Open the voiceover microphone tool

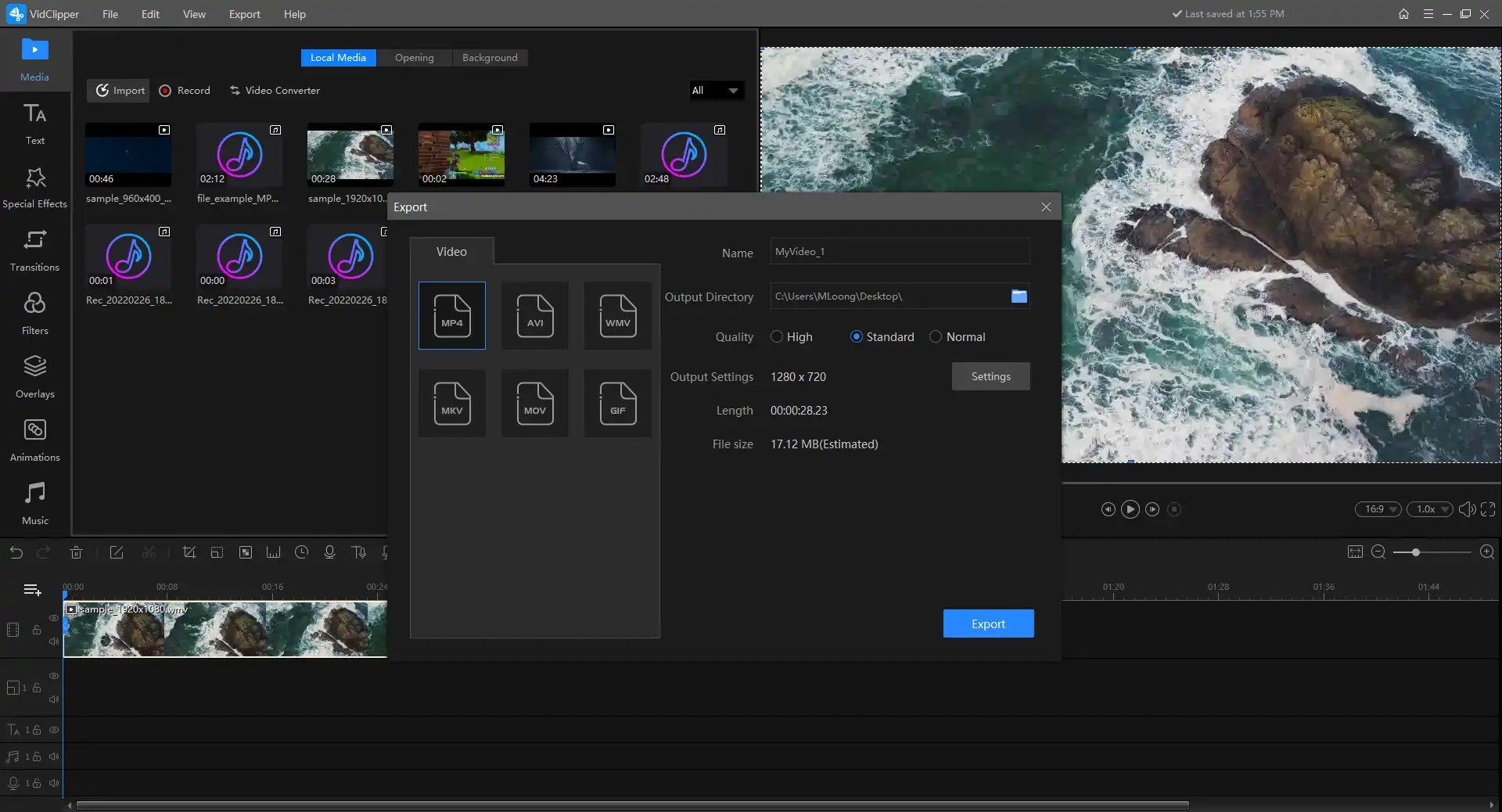tap(330, 553)
